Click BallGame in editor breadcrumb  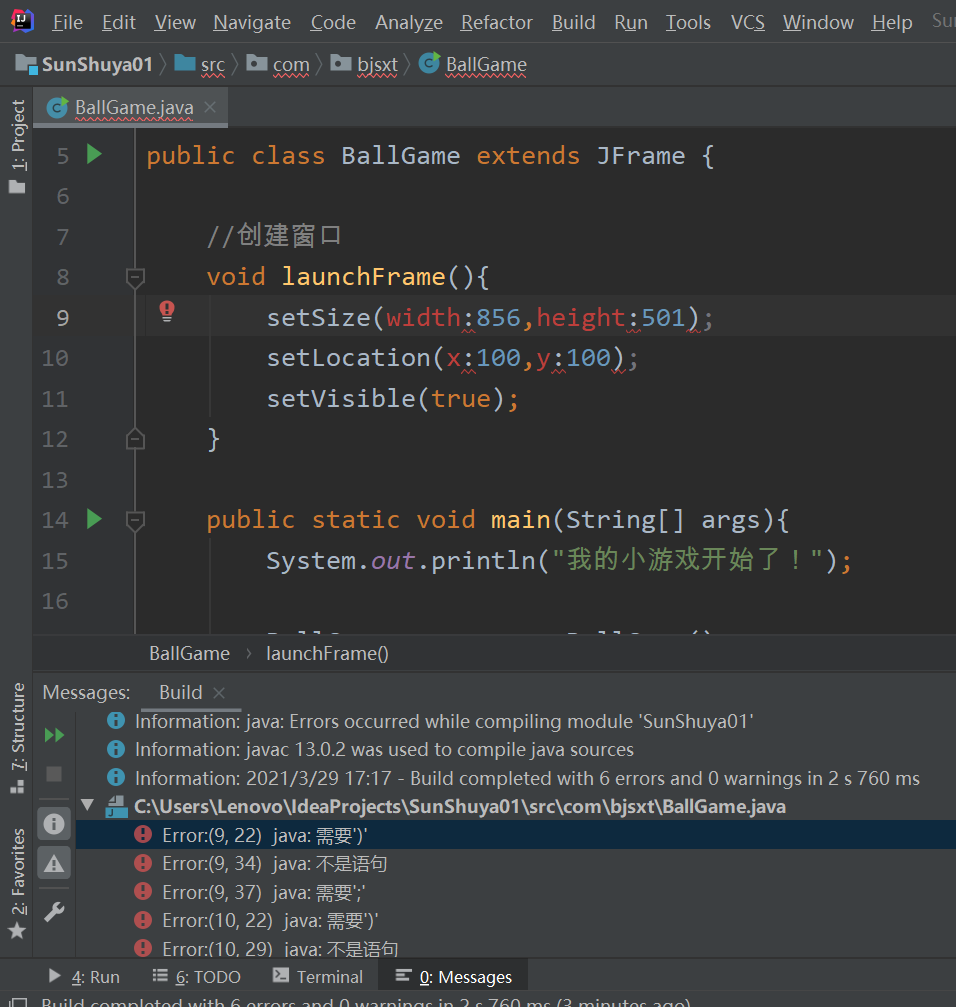point(189,653)
